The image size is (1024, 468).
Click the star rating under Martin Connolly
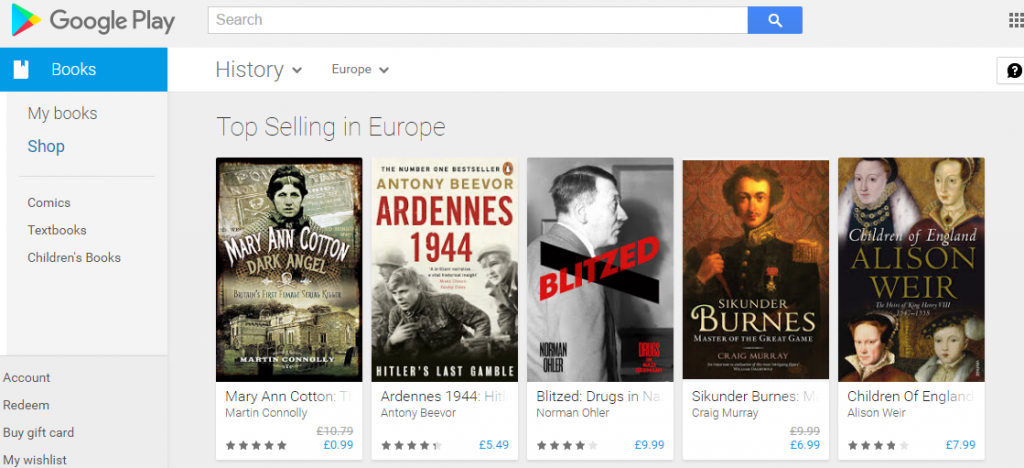[x=256, y=446]
